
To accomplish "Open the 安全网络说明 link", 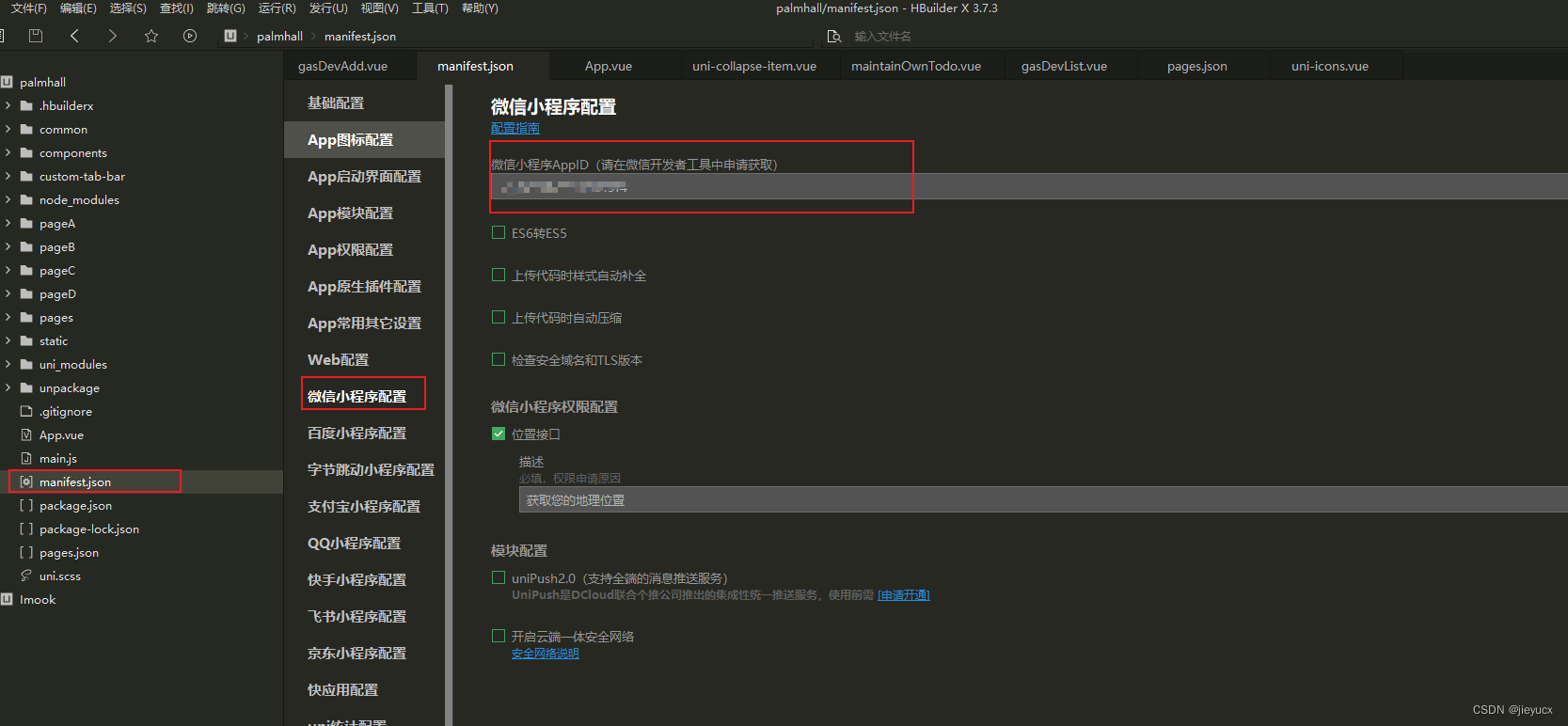I will pyautogui.click(x=546, y=654).
